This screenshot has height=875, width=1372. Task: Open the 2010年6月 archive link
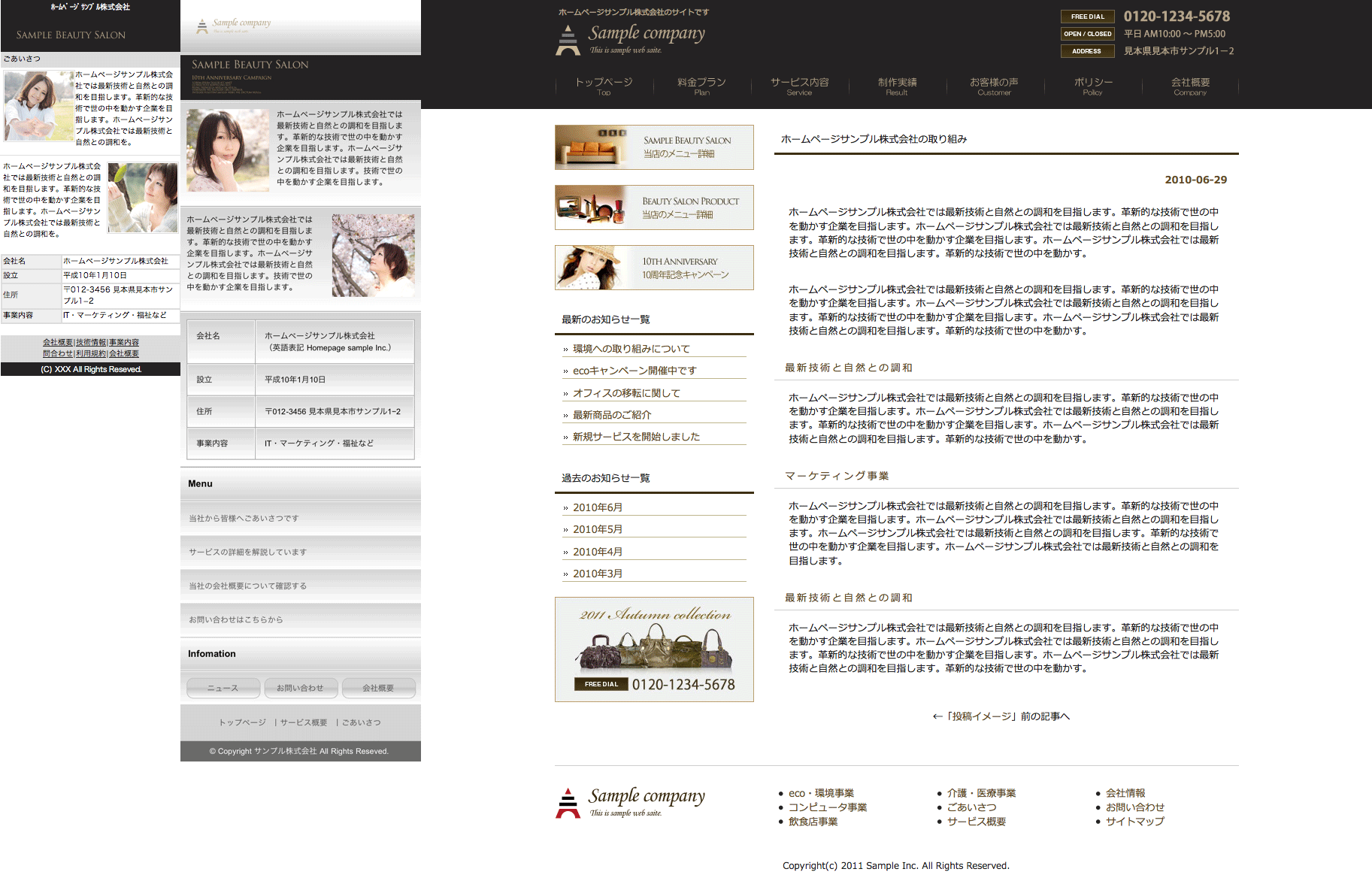pyautogui.click(x=598, y=507)
